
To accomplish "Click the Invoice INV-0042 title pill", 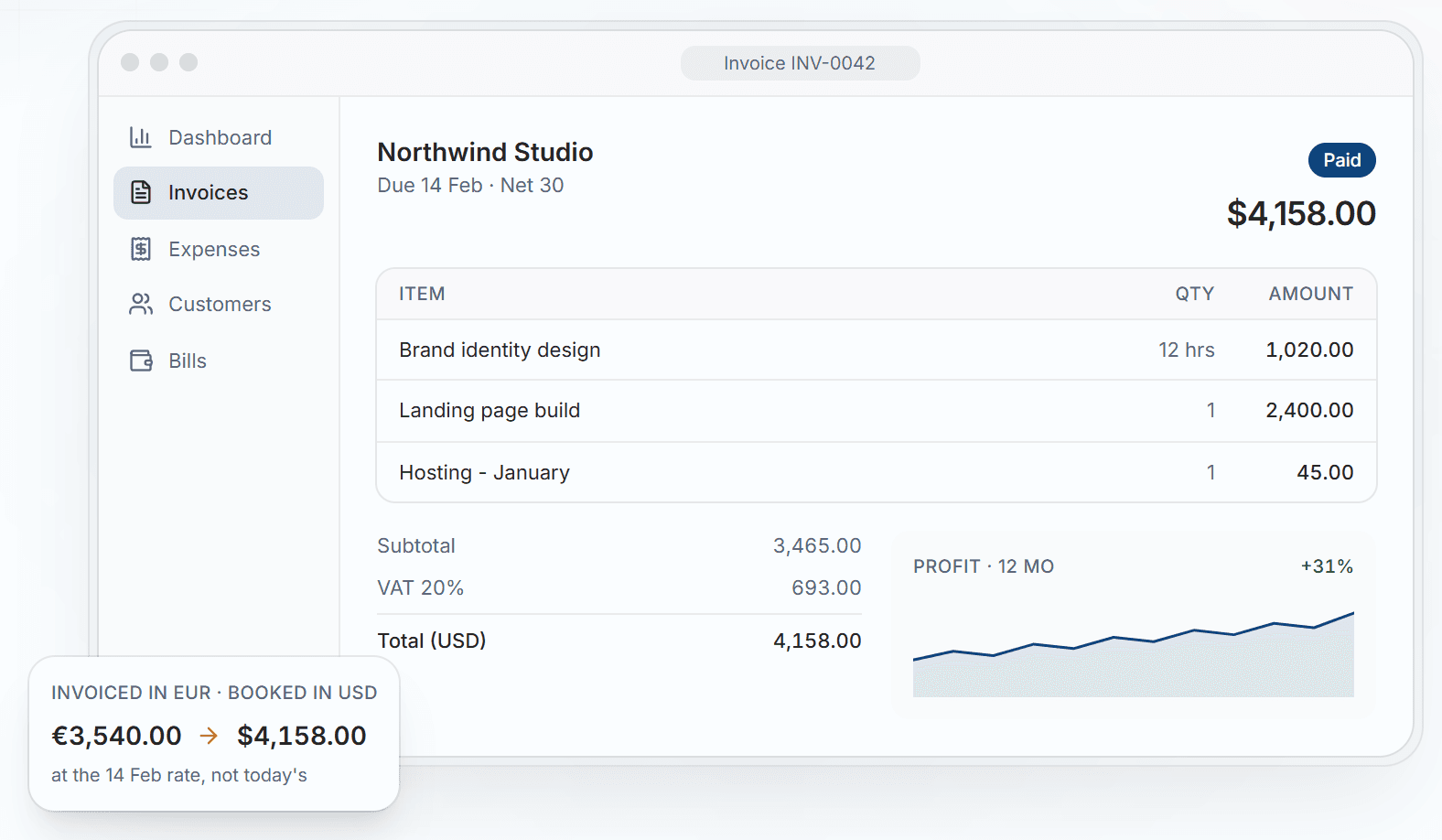I will 800,63.
